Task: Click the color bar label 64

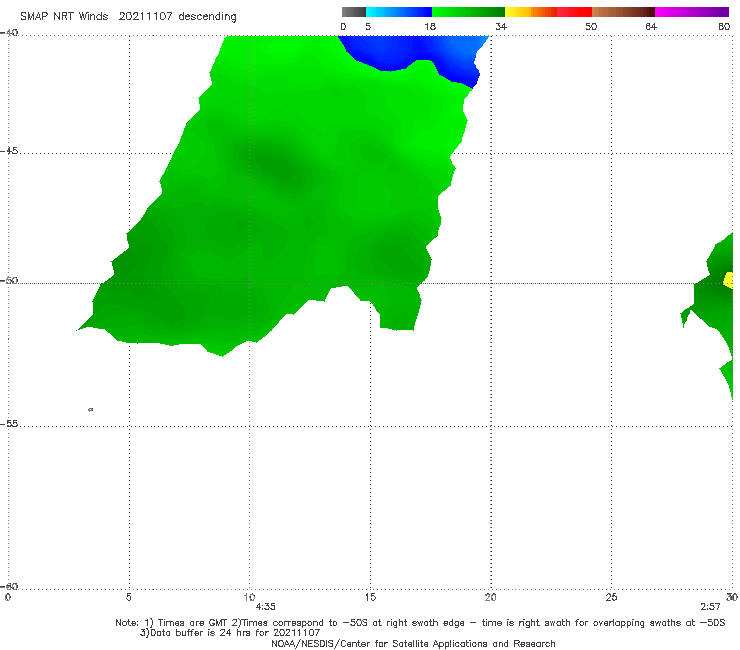Action: click(x=651, y=26)
